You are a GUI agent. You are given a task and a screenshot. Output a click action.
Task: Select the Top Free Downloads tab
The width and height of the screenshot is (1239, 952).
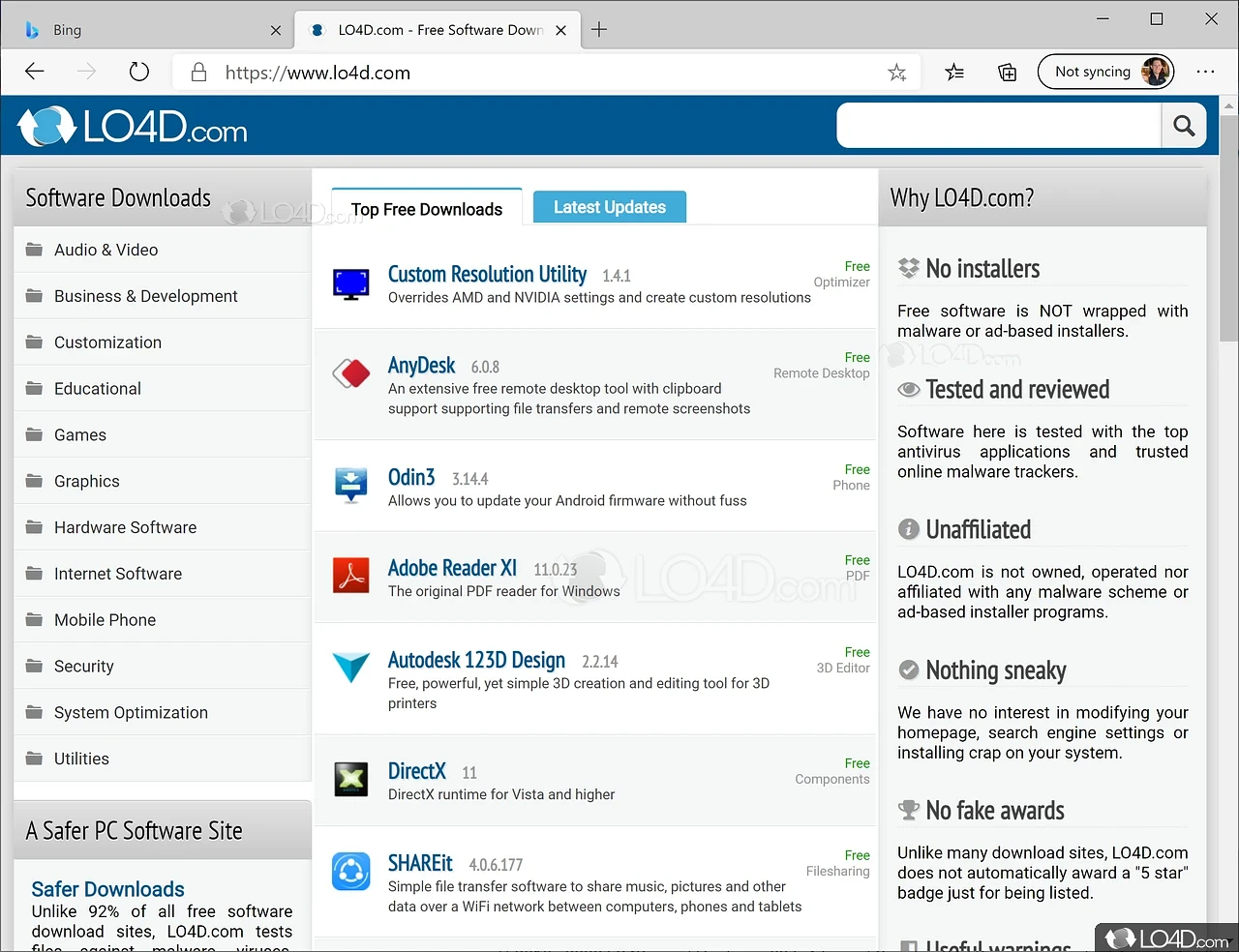427,209
